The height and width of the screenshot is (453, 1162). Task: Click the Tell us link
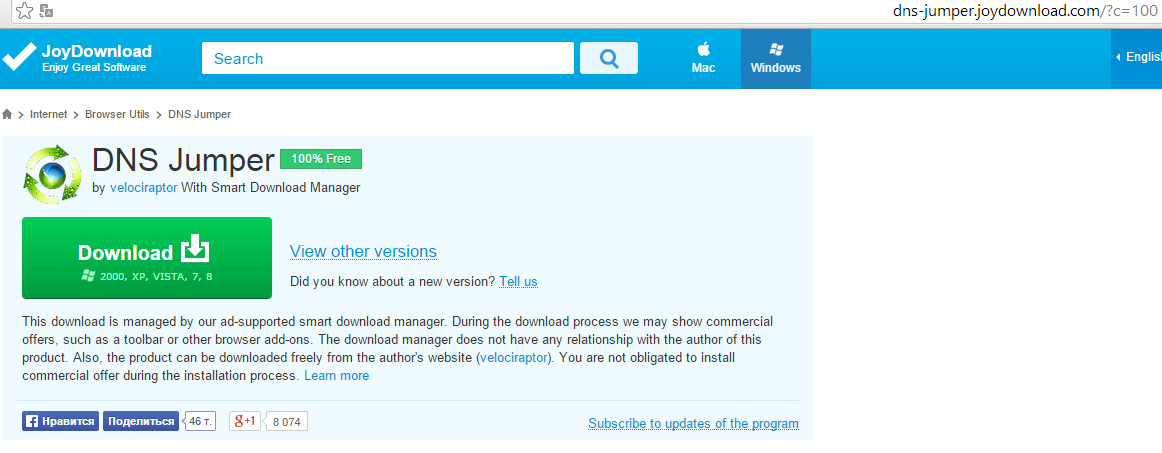click(x=518, y=282)
